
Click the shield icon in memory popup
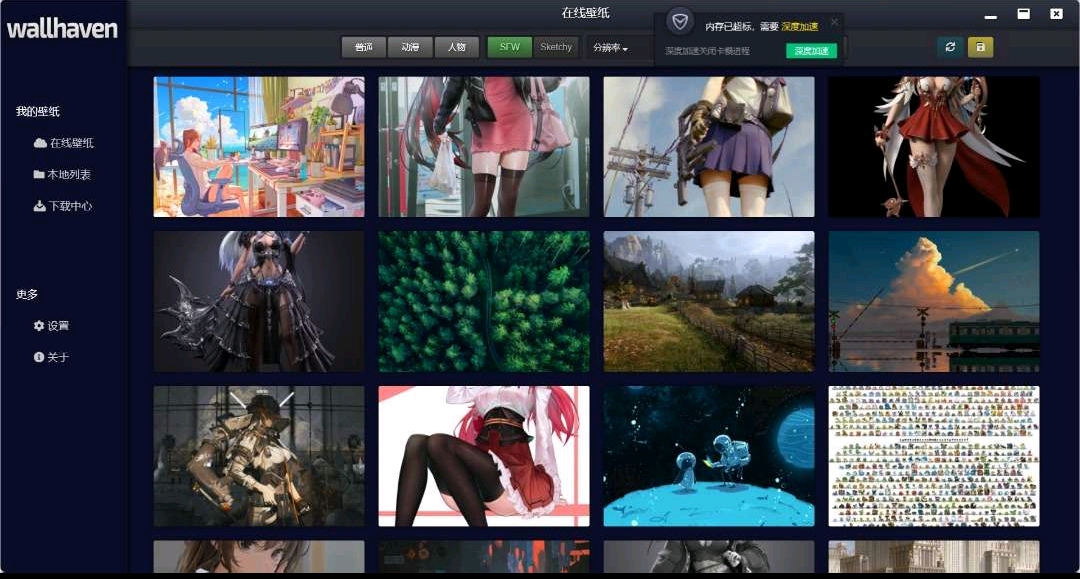coord(680,22)
